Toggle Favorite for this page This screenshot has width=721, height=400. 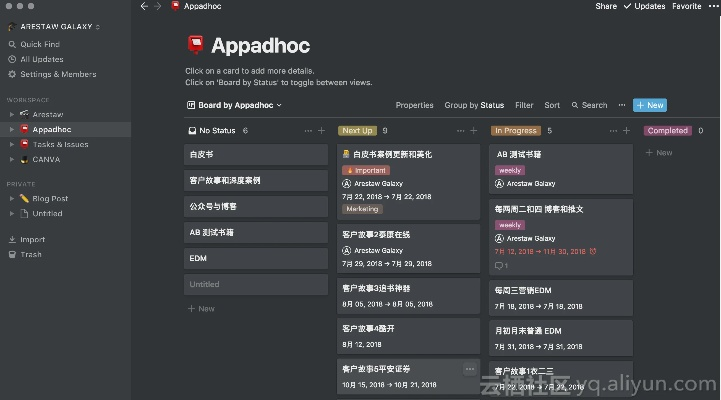[686, 6]
